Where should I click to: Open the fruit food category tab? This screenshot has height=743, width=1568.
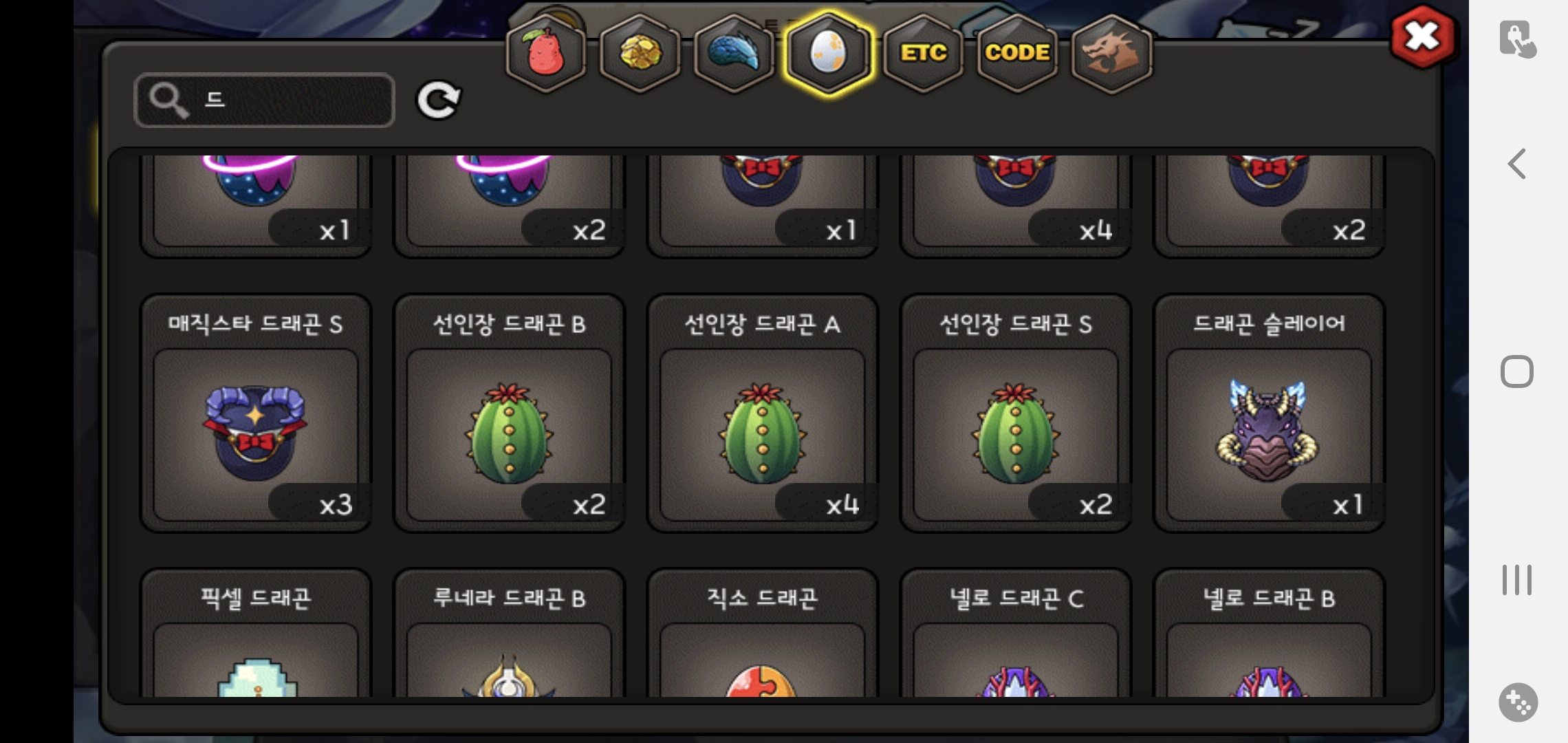click(546, 54)
